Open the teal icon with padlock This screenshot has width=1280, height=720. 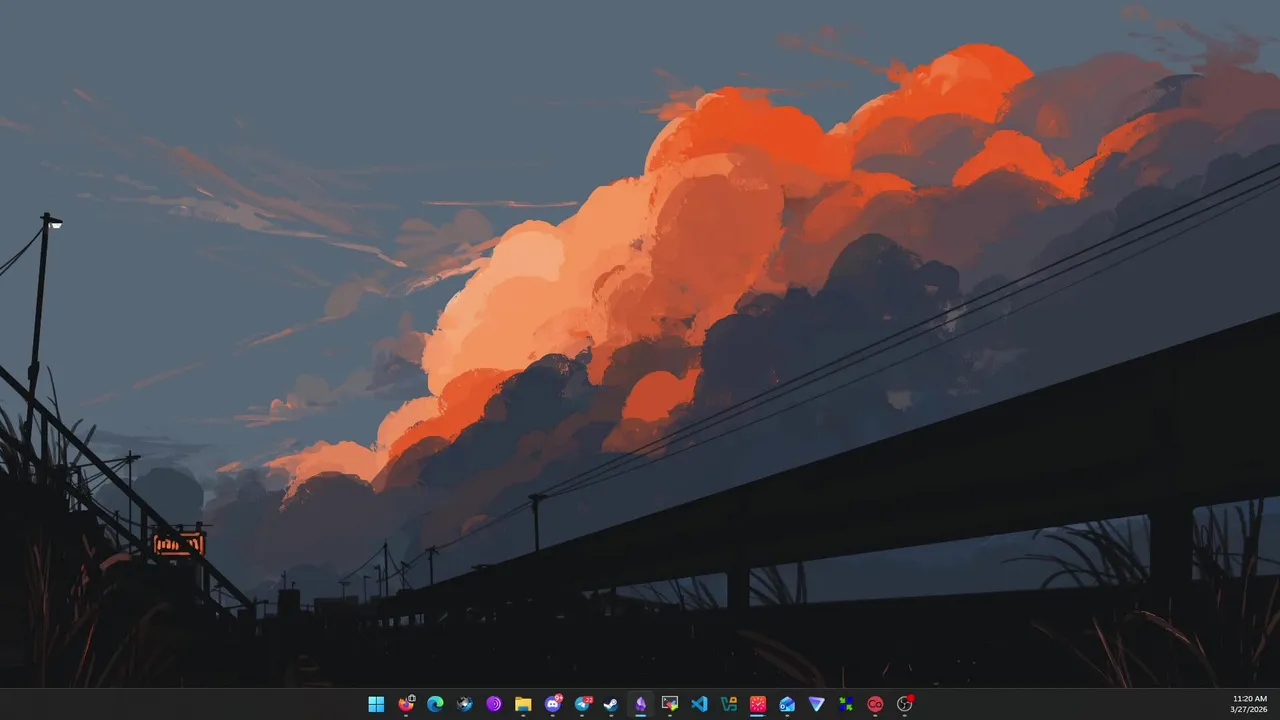click(729, 704)
